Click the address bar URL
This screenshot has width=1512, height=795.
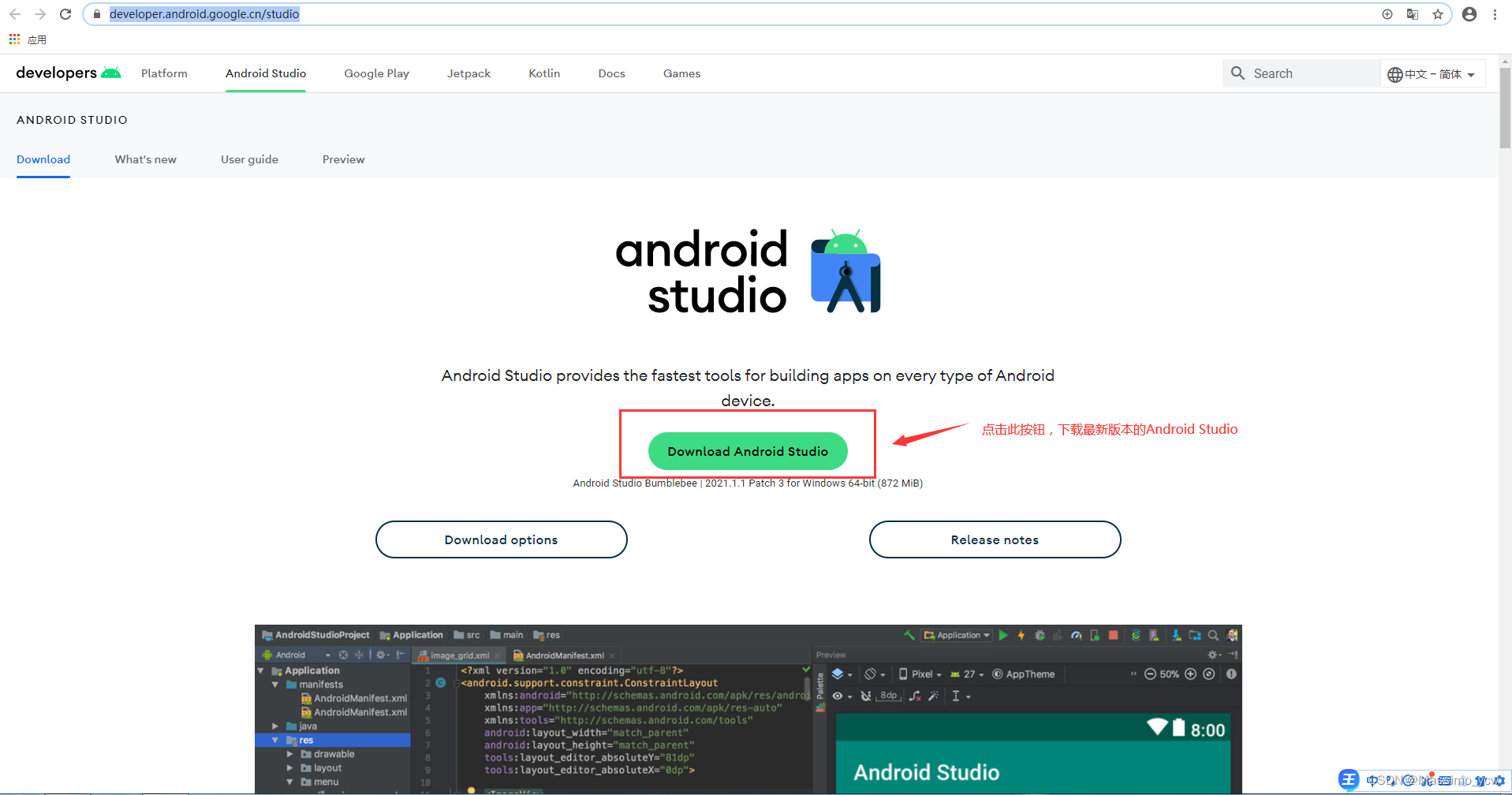(x=204, y=14)
